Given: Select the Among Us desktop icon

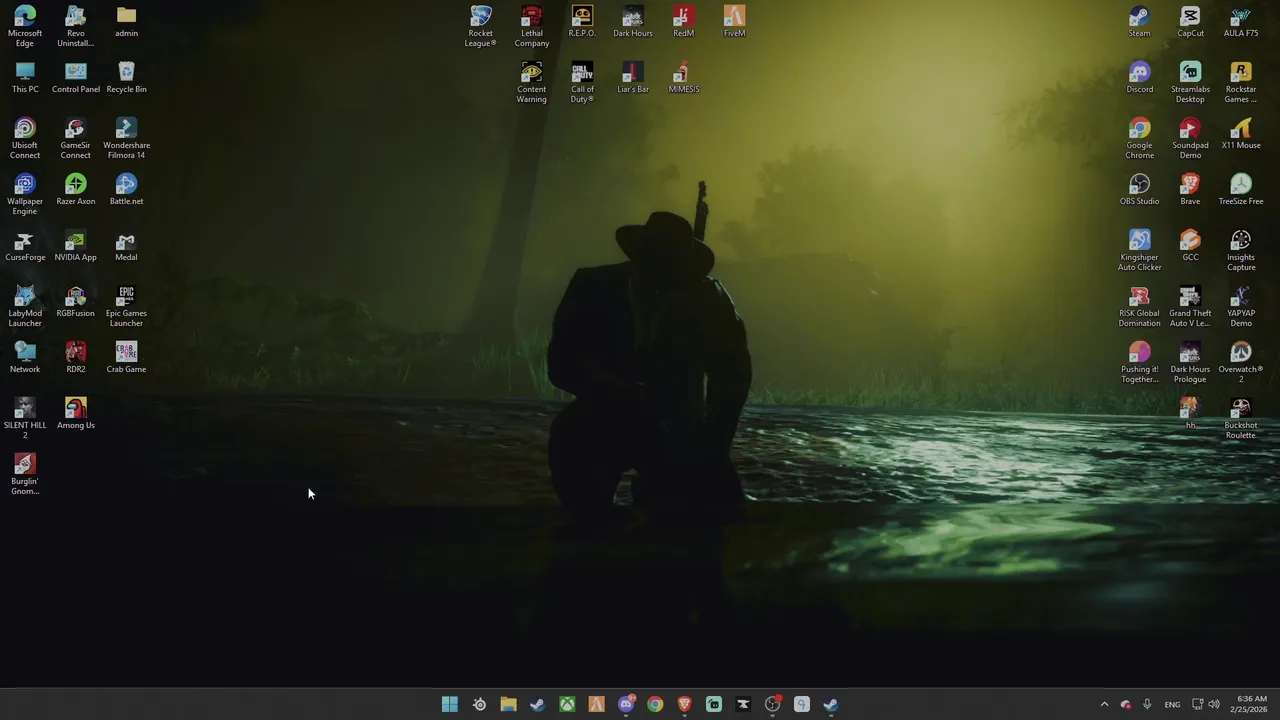Looking at the screenshot, I should pyautogui.click(x=76, y=413).
